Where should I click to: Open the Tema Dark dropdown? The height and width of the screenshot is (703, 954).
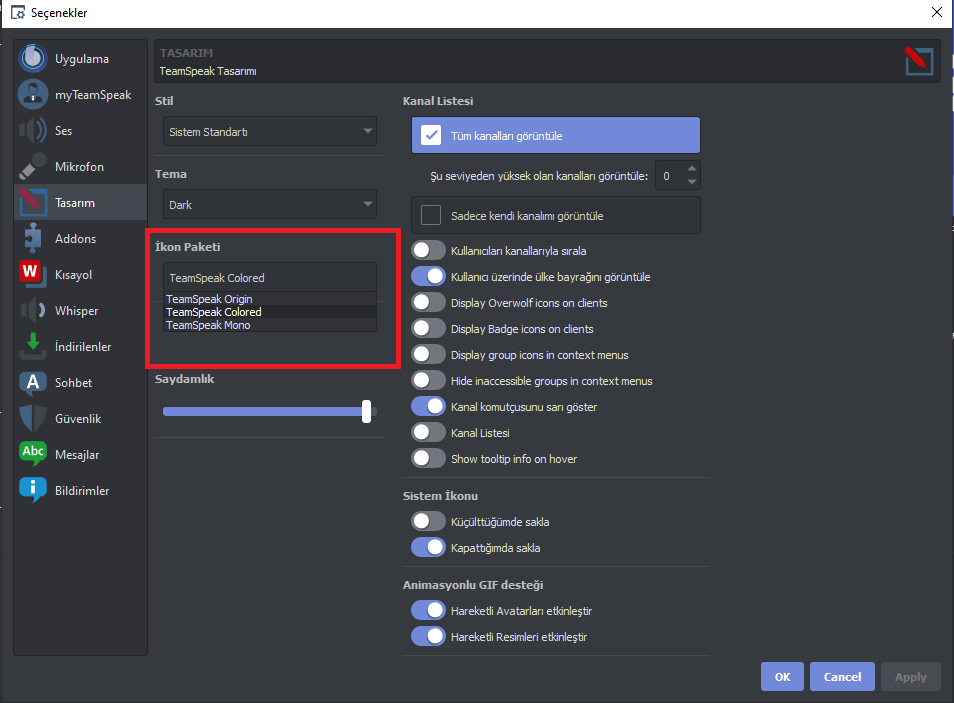click(x=270, y=205)
